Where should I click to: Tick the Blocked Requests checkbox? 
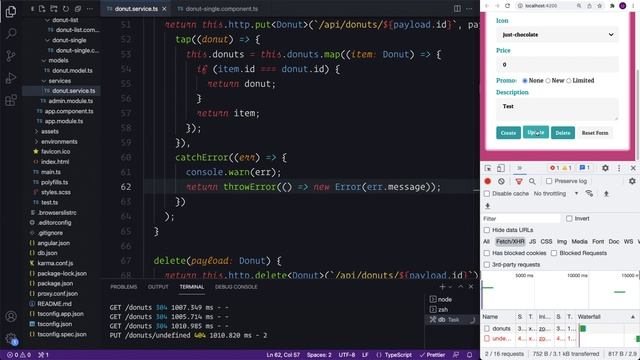point(554,253)
